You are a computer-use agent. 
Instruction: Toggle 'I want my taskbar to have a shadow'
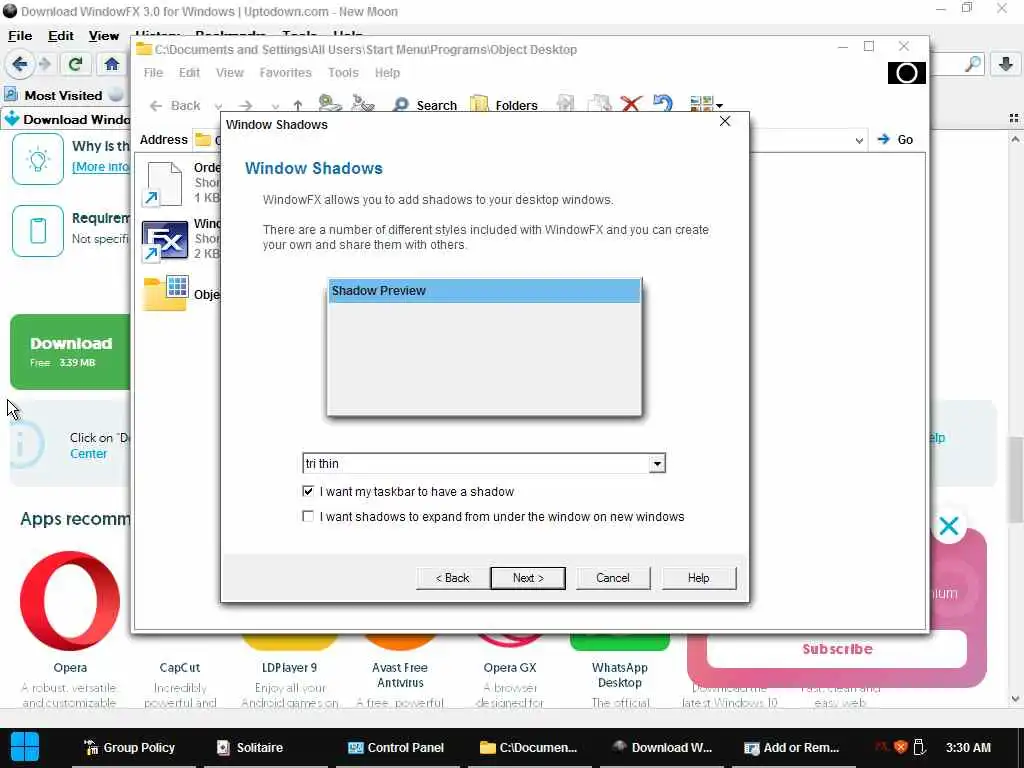pyautogui.click(x=308, y=491)
